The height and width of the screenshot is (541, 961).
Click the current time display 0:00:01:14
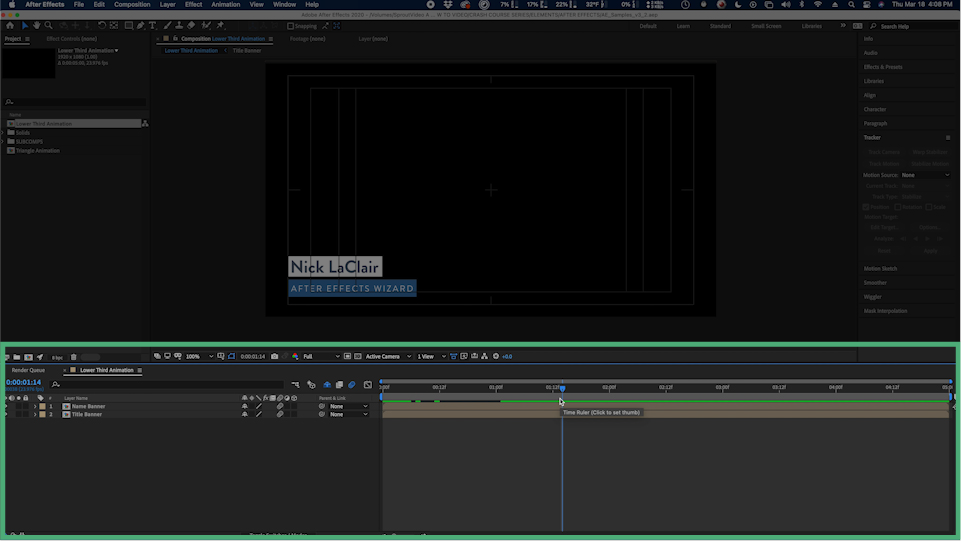(x=23, y=382)
